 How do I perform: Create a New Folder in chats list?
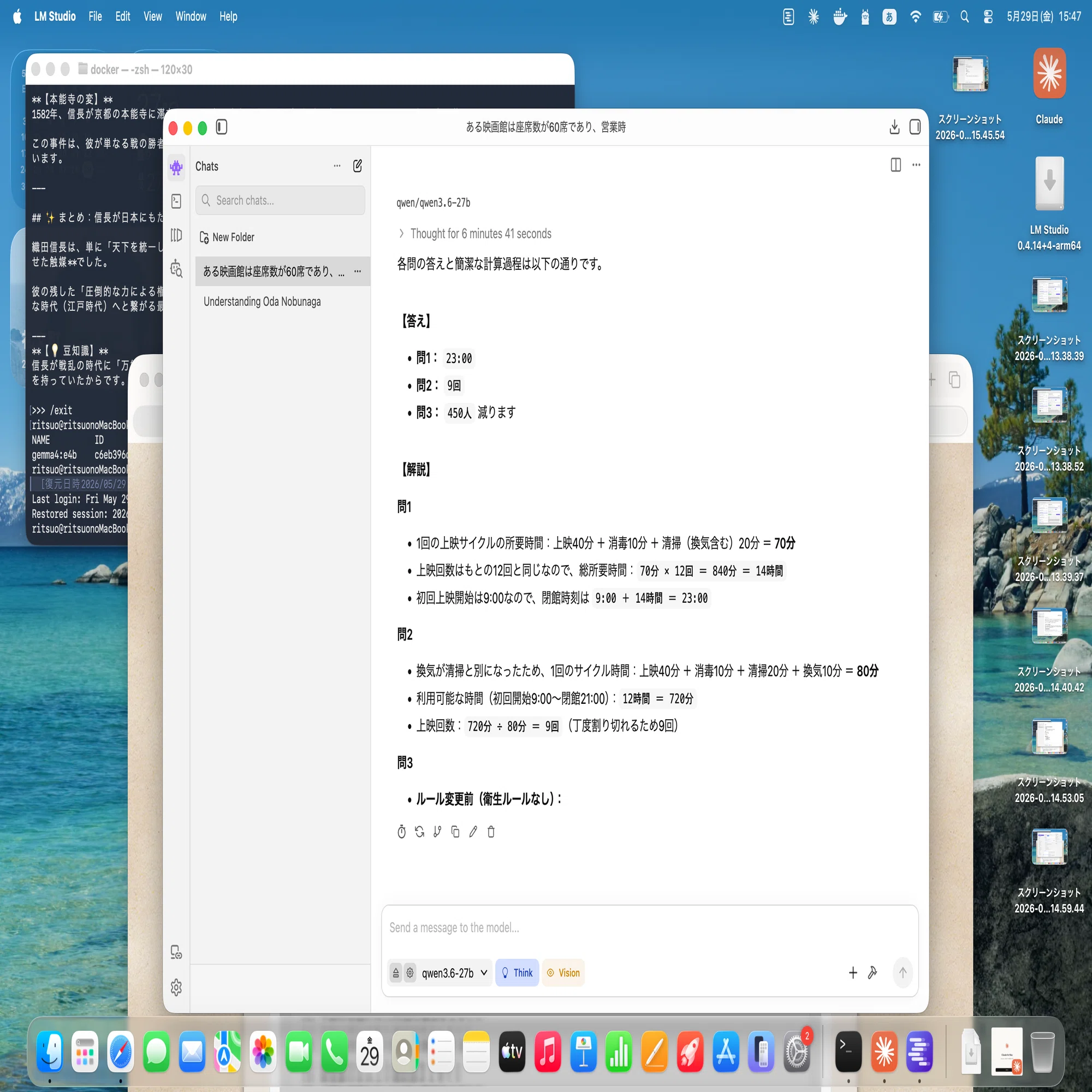coord(227,238)
